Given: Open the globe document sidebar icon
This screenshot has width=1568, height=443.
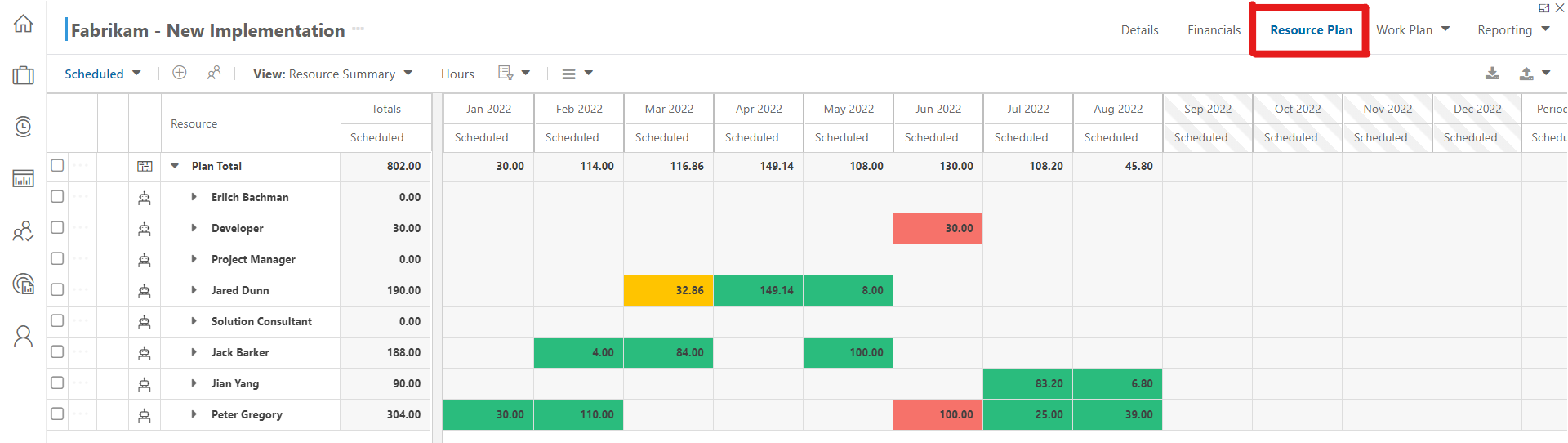Looking at the screenshot, I should (x=24, y=284).
